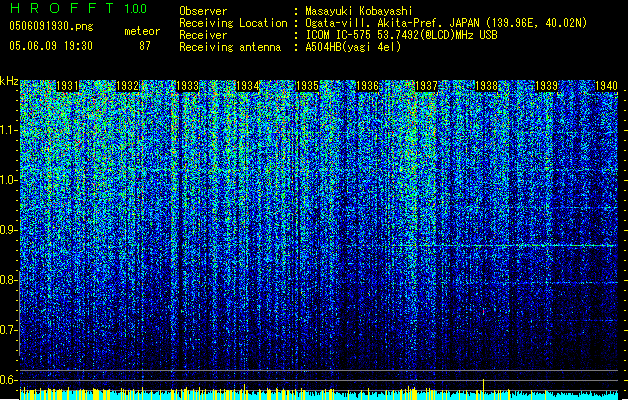Click the version number 1.0.0
Screen dimensions: 629x400
click(135, 9)
